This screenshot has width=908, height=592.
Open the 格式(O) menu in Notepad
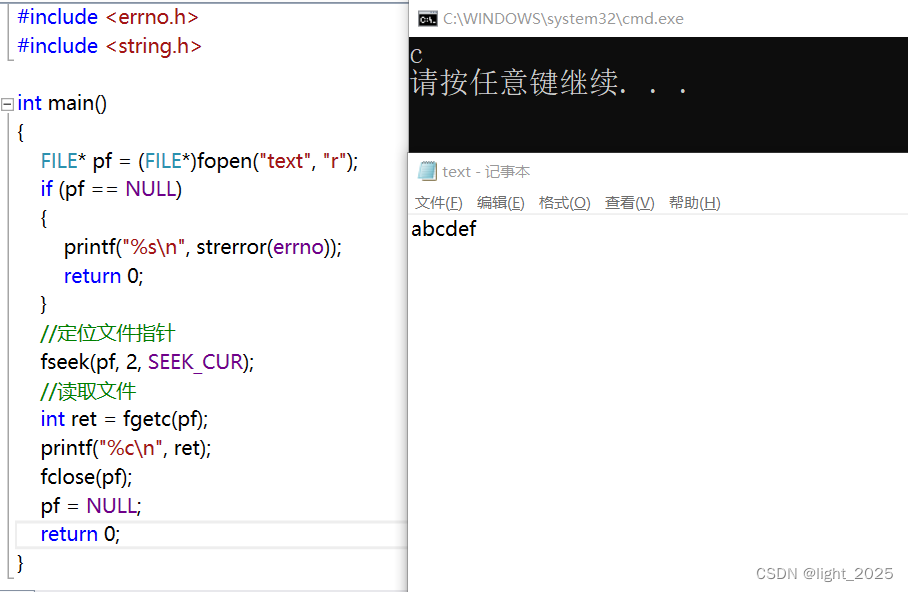[x=564, y=203]
